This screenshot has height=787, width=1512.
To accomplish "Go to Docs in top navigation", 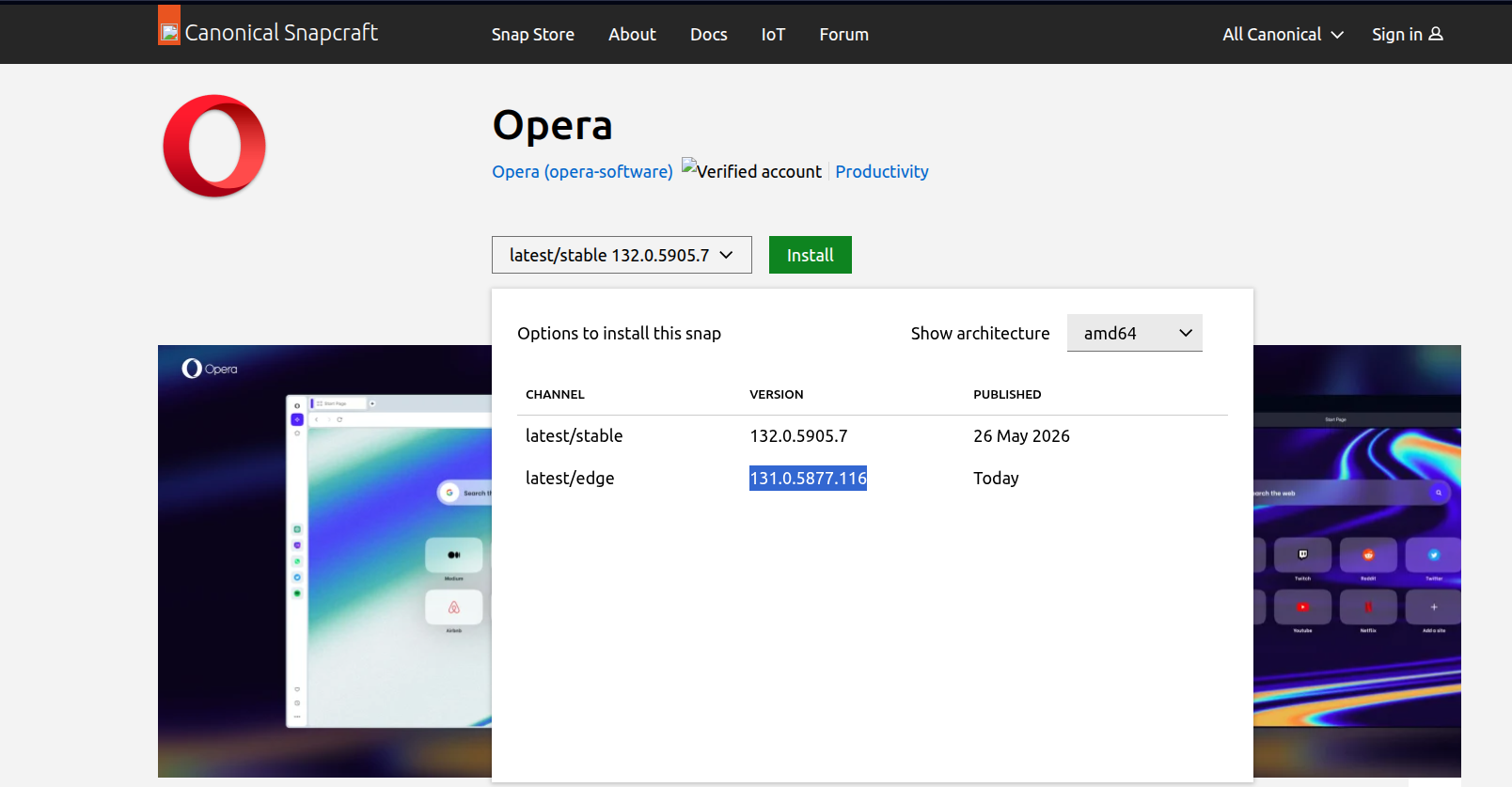I will coord(709,34).
